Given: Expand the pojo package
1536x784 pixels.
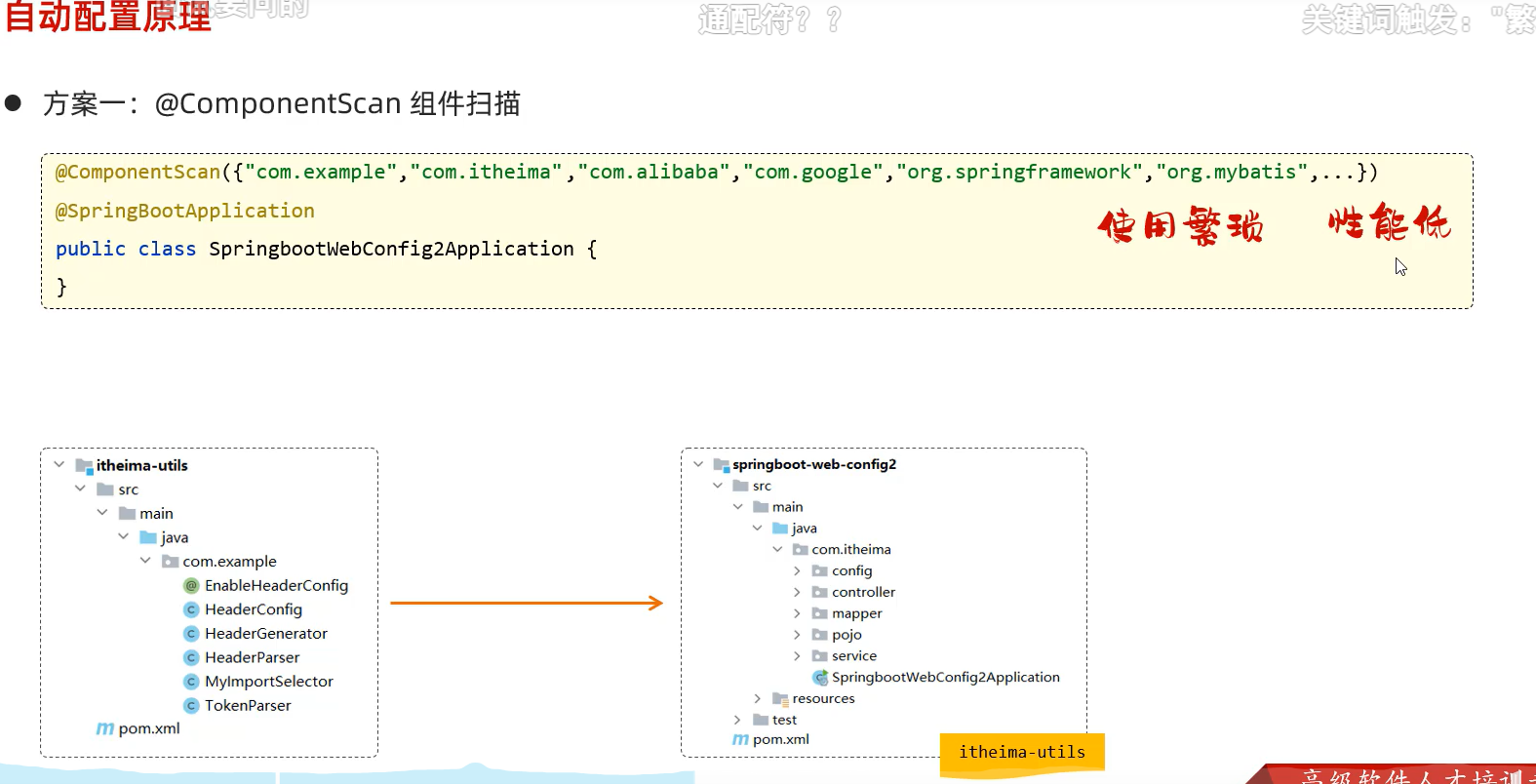Looking at the screenshot, I should pos(797,635).
